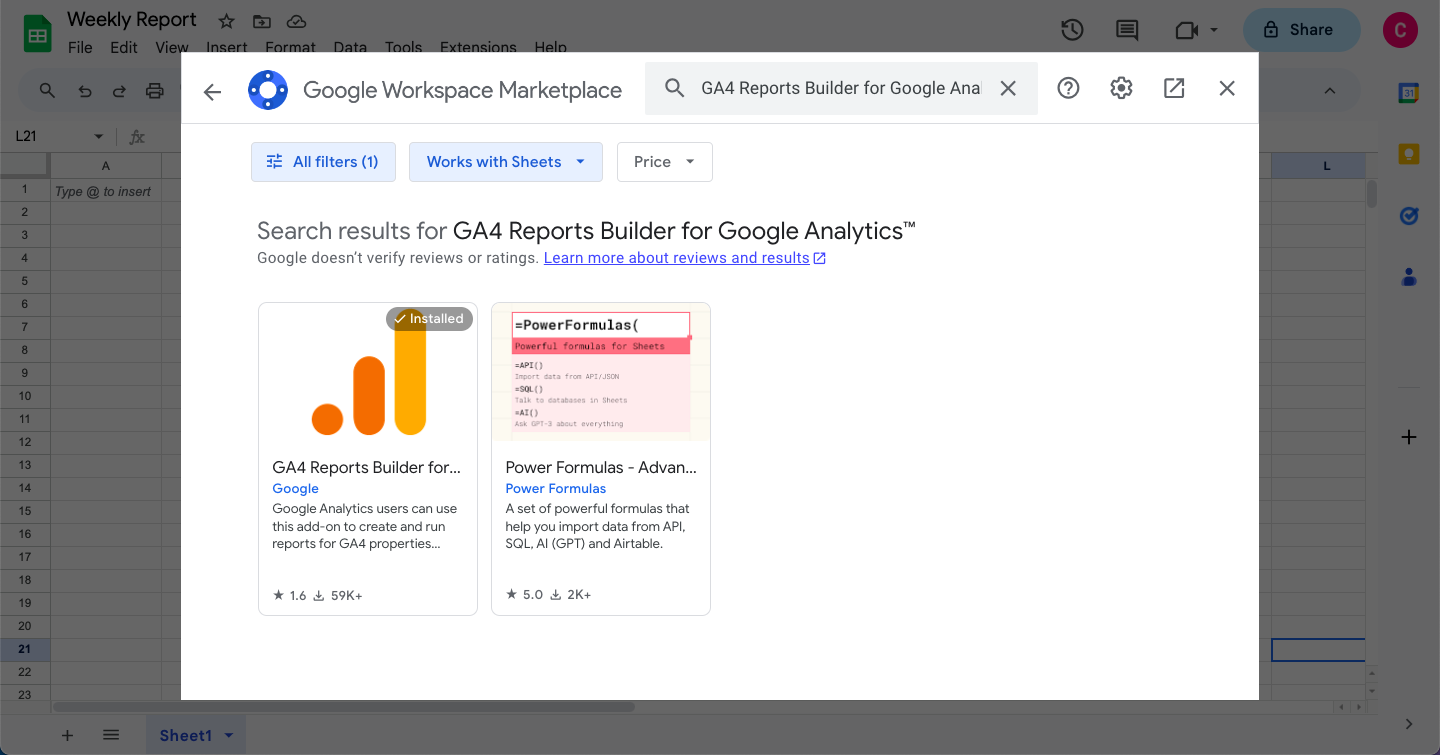Image resolution: width=1440 pixels, height=755 pixels.
Task: Open the Extensions menu
Action: pos(478,47)
